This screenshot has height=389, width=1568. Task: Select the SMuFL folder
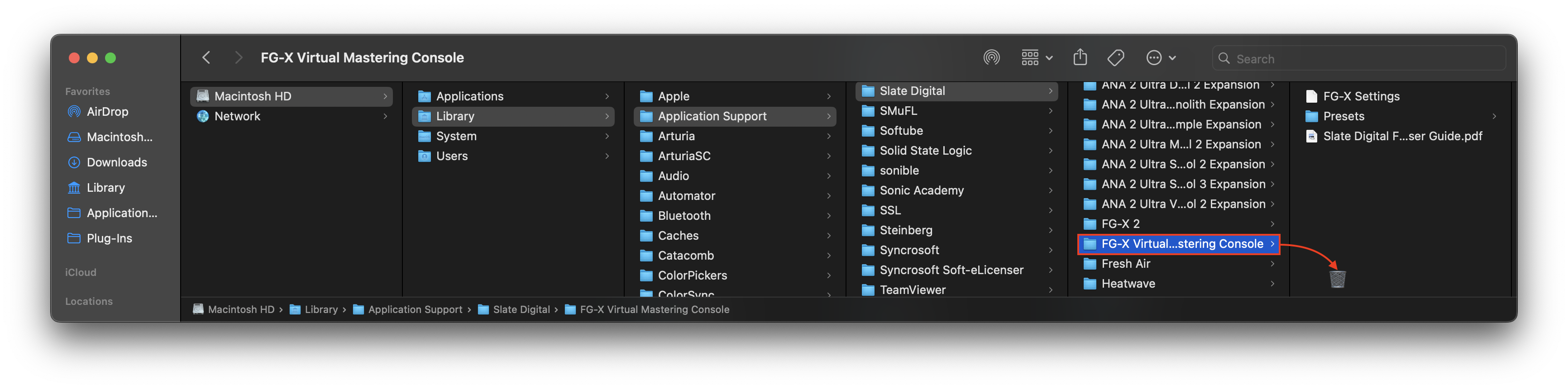(956, 111)
